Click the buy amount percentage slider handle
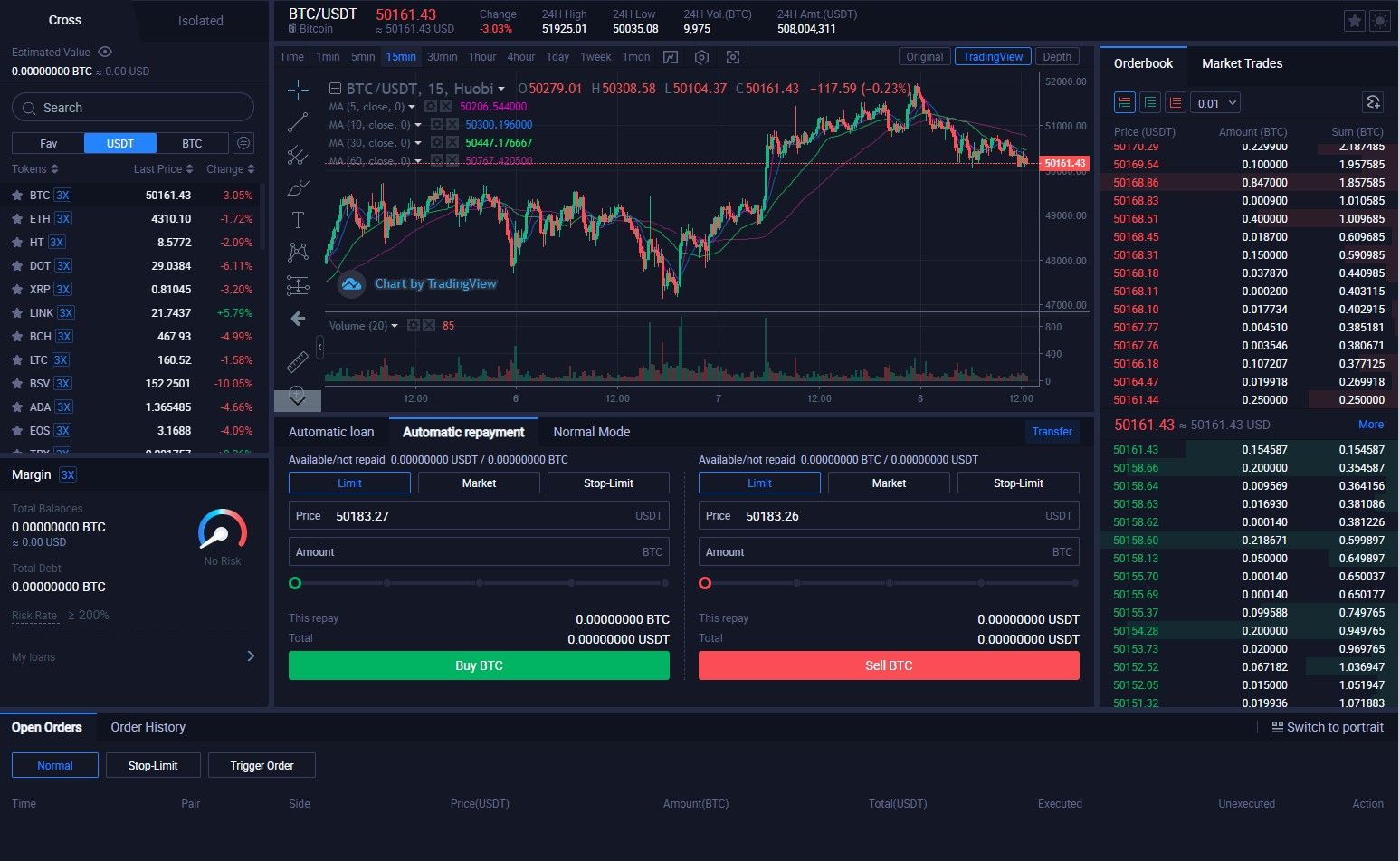Screen dimensions: 1400x861 point(295,583)
